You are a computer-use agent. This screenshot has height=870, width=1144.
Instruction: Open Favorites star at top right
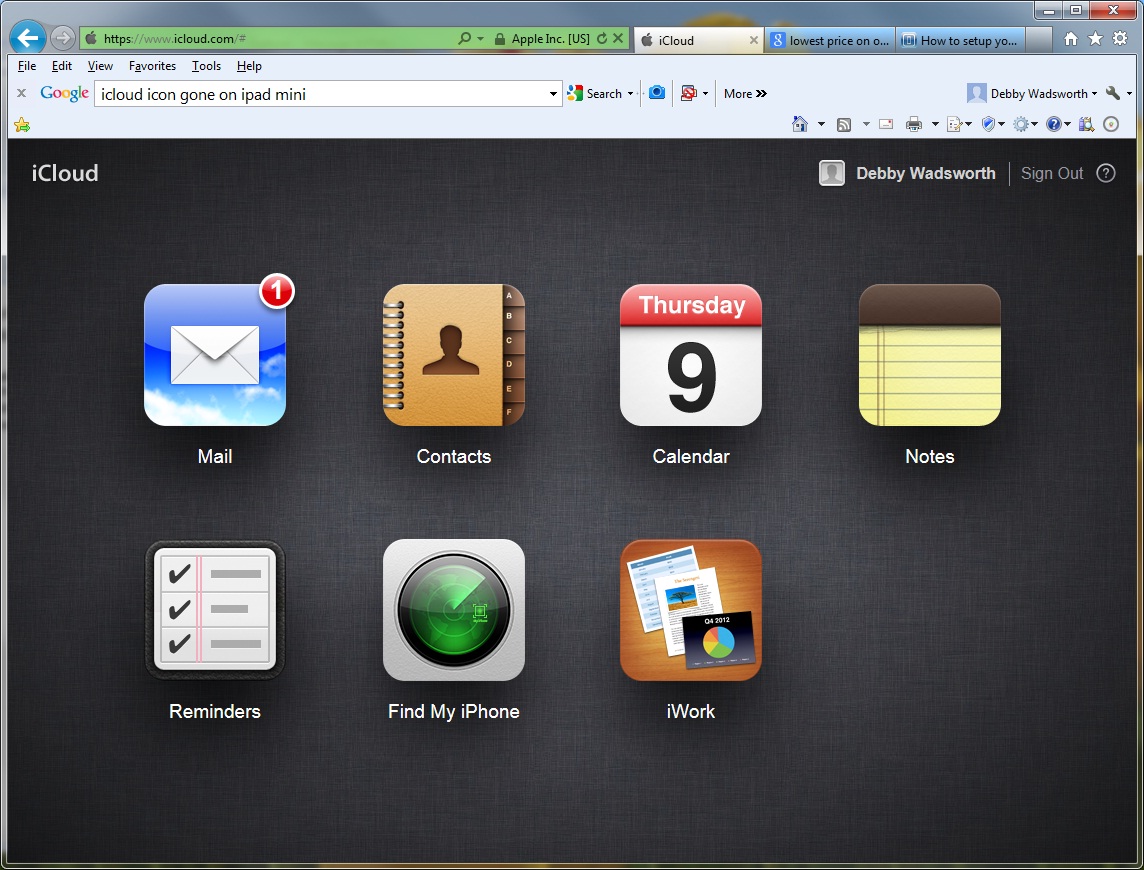pyautogui.click(x=1095, y=39)
